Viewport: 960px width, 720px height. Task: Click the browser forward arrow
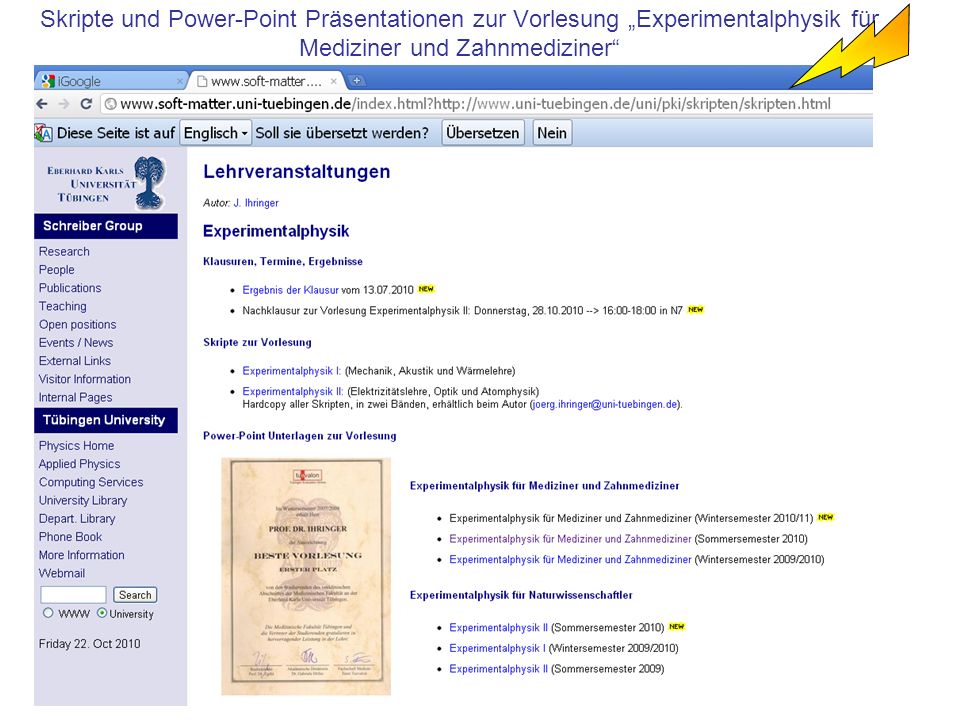(x=64, y=104)
